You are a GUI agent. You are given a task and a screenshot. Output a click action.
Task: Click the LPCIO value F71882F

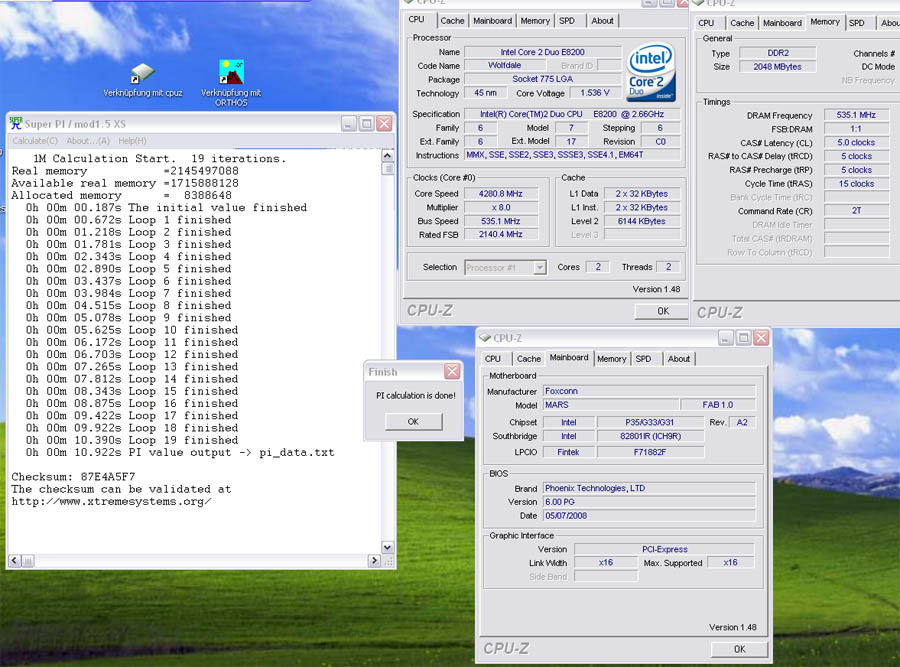click(x=650, y=452)
